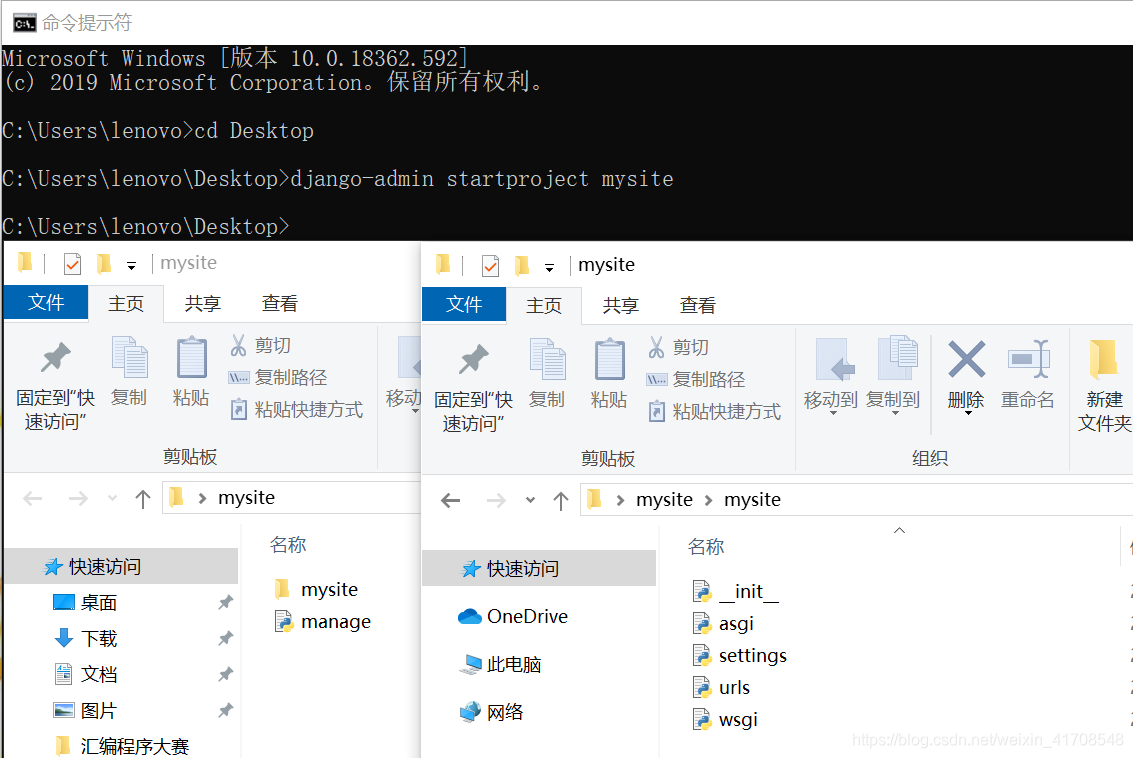Image resolution: width=1133 pixels, height=758 pixels.
Task: Click Copy path (复制路径) in right window
Action: (695, 379)
